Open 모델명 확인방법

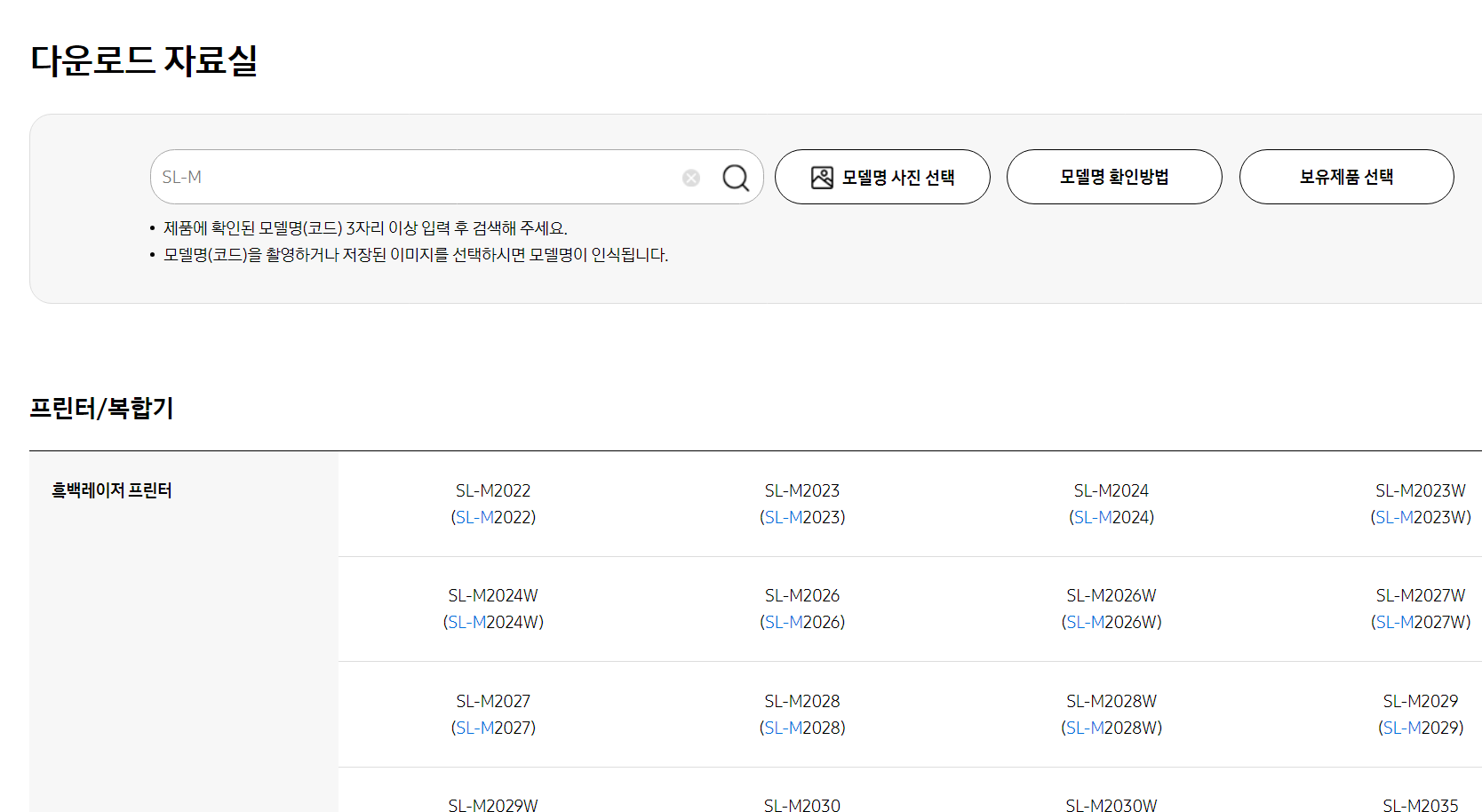(1113, 177)
